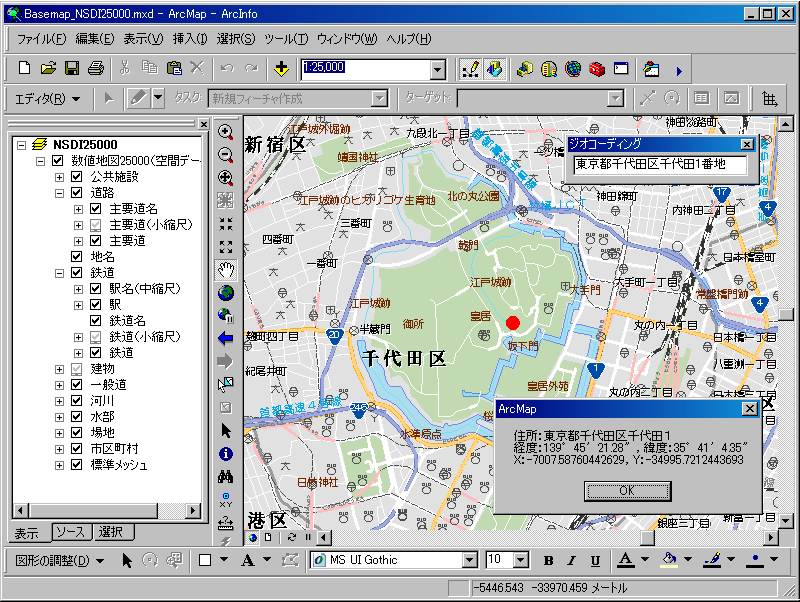Zoom to Full Extent globe icon
The image size is (800, 602).
pos(226,293)
